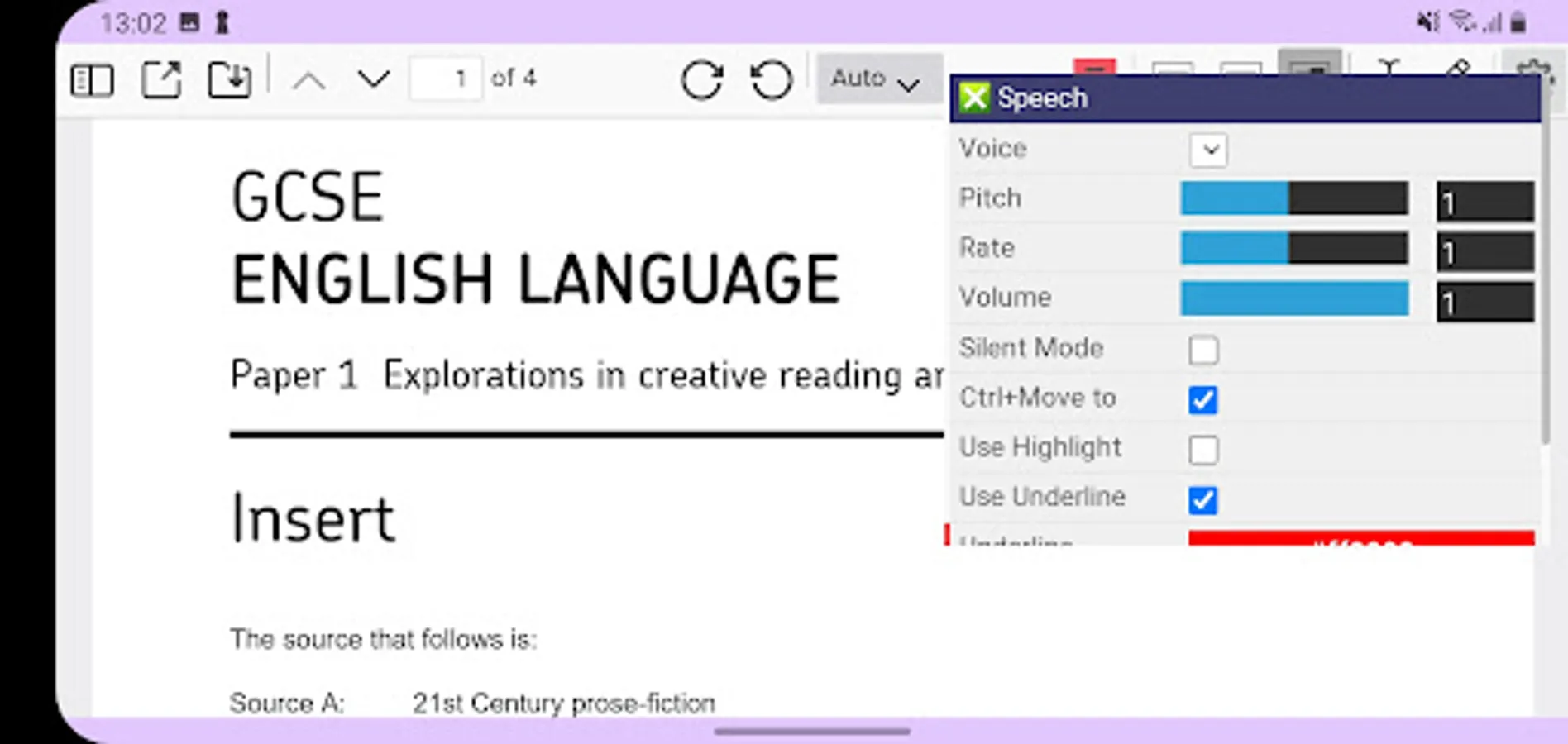Disable the Use Underline option
This screenshot has height=744, width=1568.
1204,500
